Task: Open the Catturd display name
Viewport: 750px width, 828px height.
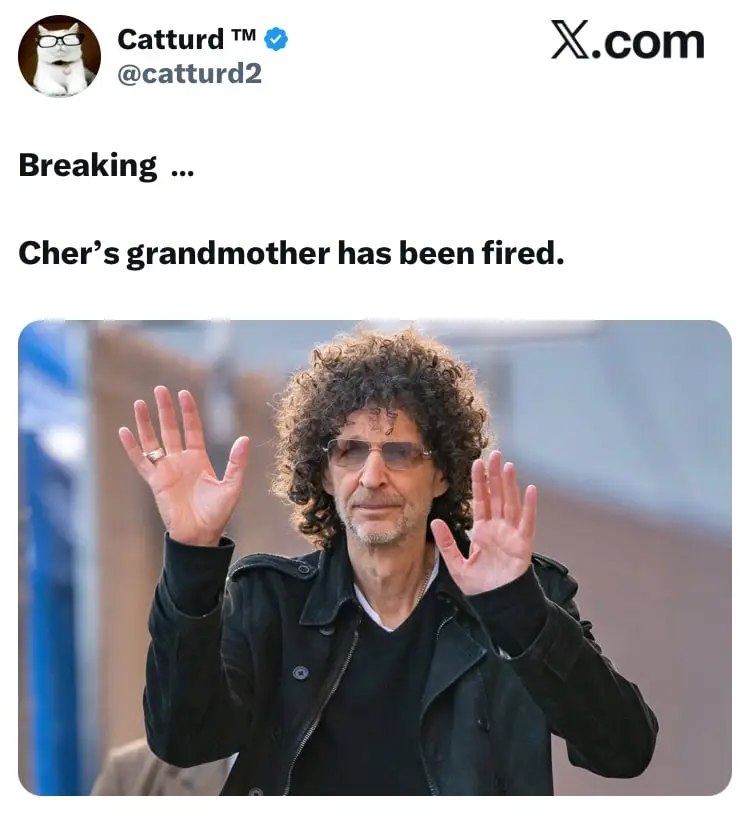Action: pyautogui.click(x=171, y=40)
